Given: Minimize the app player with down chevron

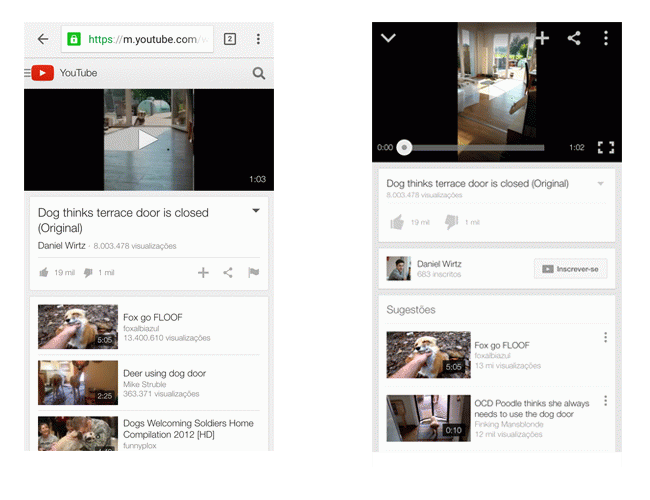Looking at the screenshot, I should tap(388, 38).
